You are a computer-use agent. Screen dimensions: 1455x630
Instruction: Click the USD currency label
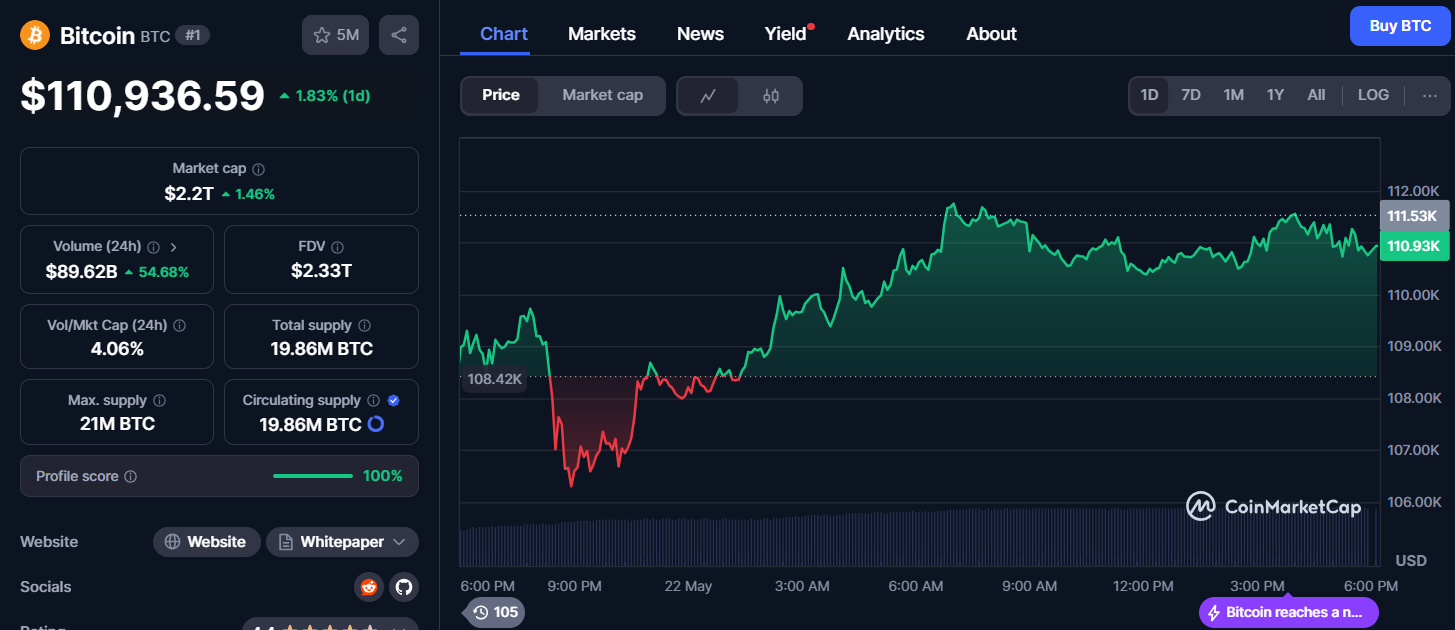[x=1411, y=560]
